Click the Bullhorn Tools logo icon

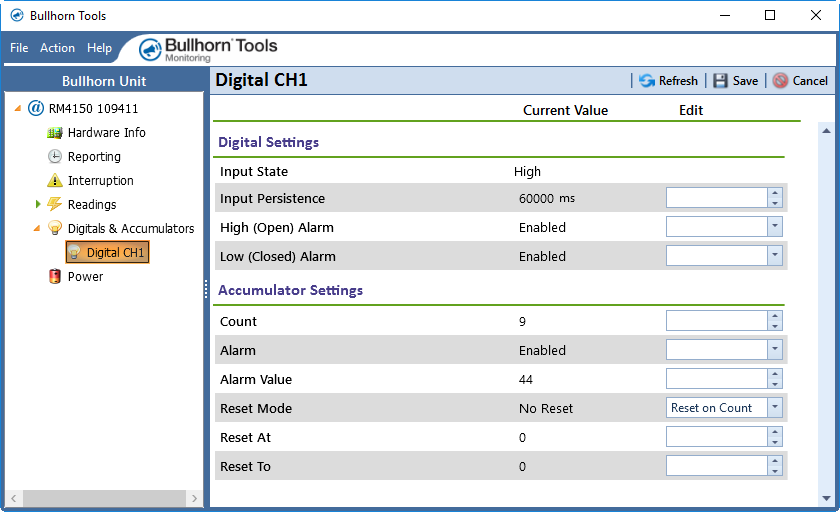150,49
